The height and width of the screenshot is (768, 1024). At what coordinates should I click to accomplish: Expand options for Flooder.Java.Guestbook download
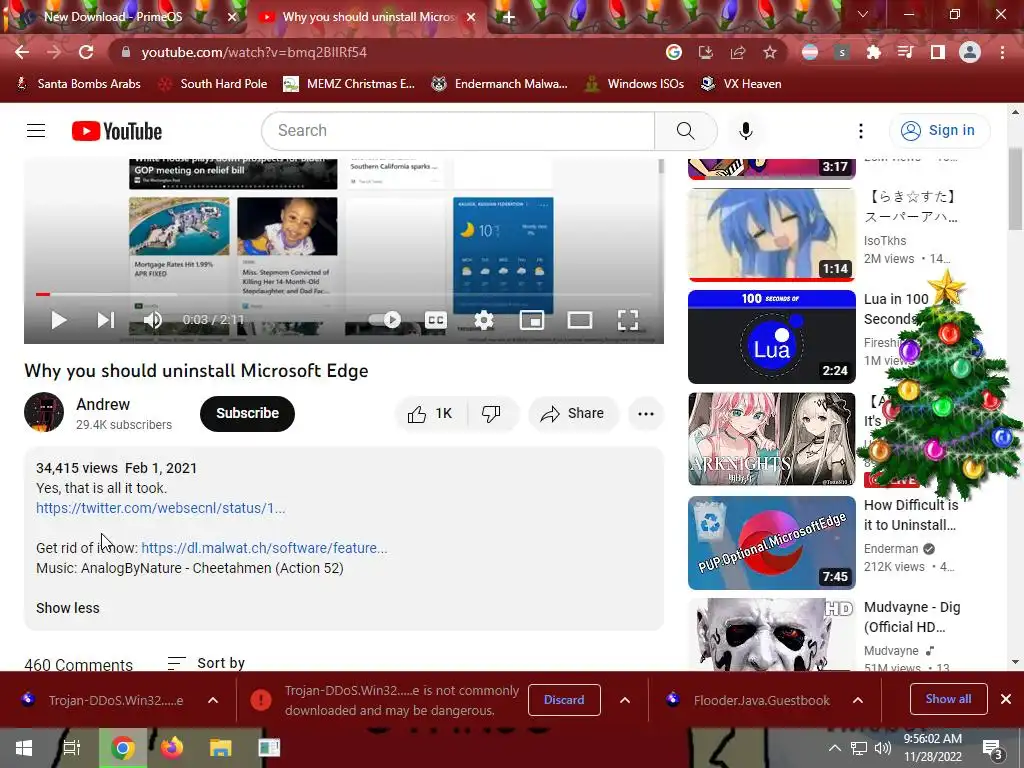pos(857,700)
